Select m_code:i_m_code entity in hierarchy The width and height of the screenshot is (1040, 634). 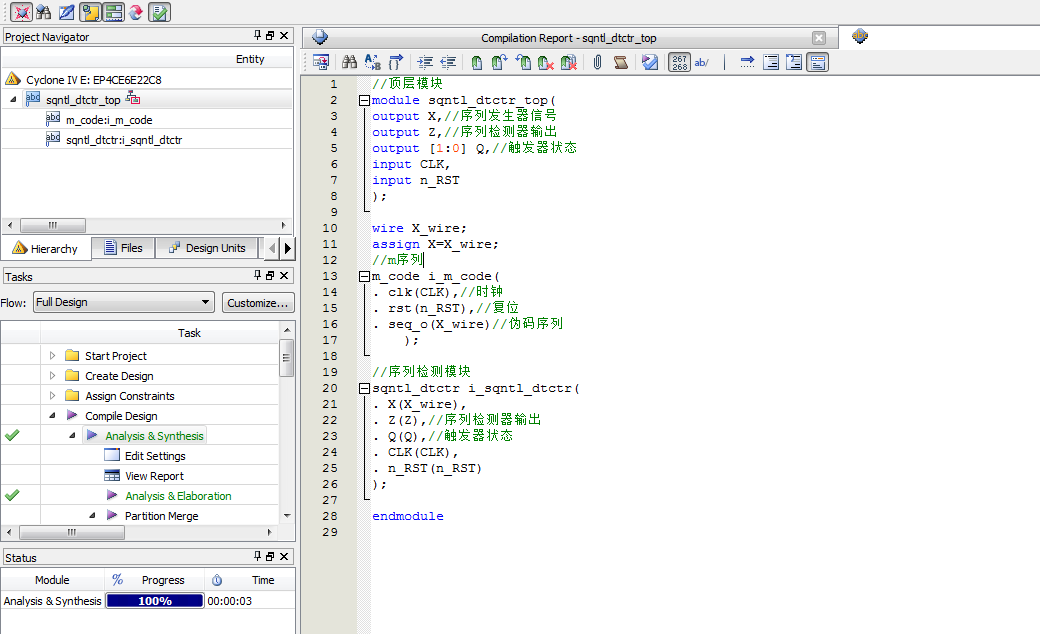pos(109,120)
